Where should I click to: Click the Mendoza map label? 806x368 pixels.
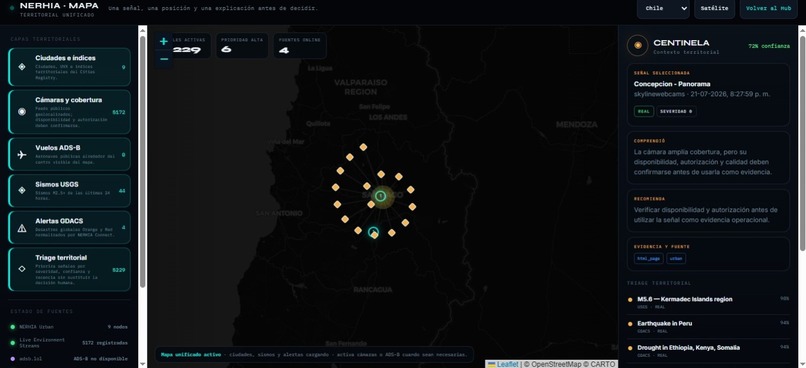pyautogui.click(x=577, y=124)
